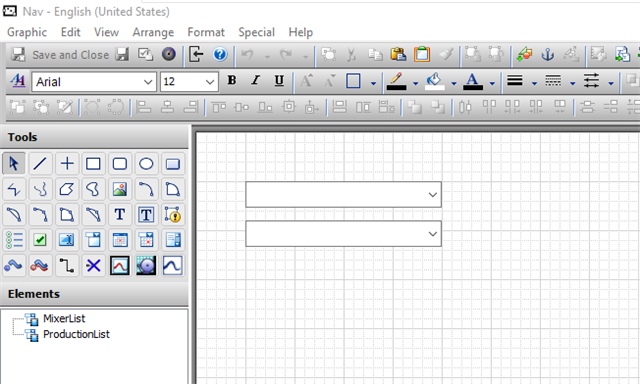Choose the Edit Box control tool
This screenshot has height=384, width=640.
click(67, 240)
